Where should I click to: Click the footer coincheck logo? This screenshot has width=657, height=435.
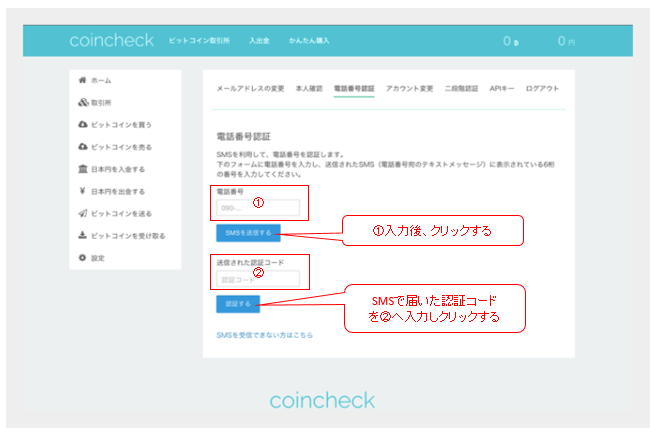[x=322, y=400]
